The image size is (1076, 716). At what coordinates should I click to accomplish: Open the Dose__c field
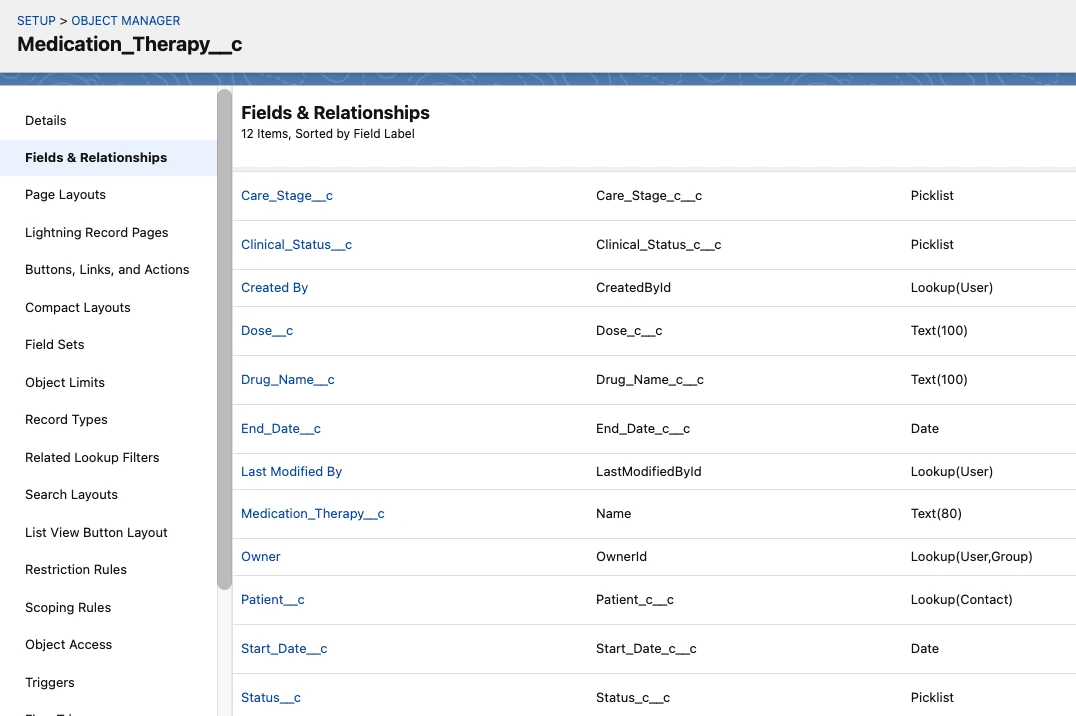(267, 330)
